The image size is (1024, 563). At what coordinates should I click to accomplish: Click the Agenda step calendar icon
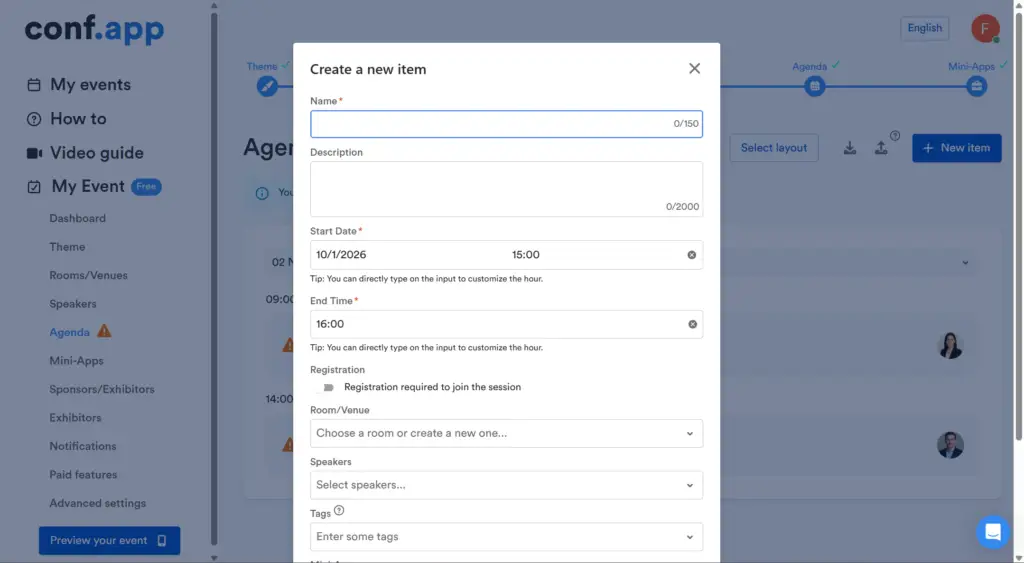tap(814, 86)
